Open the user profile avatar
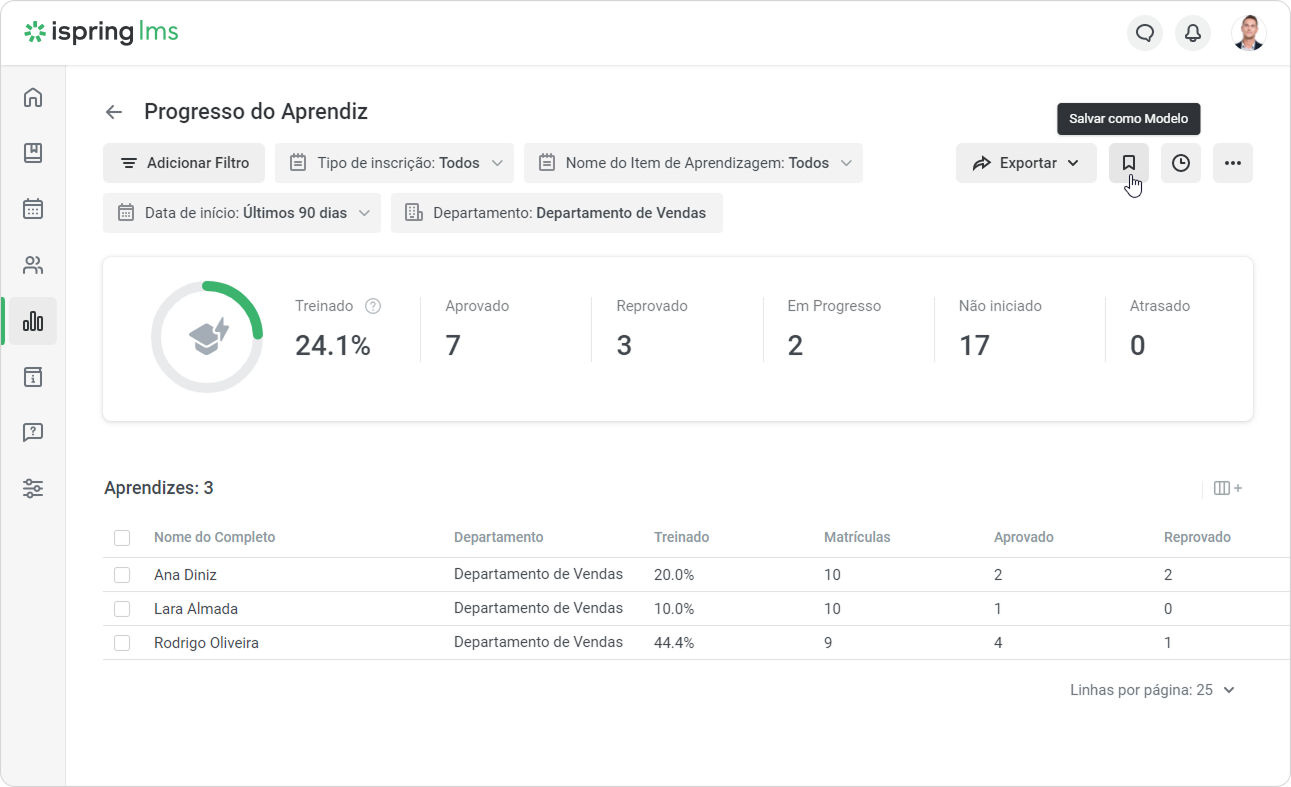 (1248, 33)
